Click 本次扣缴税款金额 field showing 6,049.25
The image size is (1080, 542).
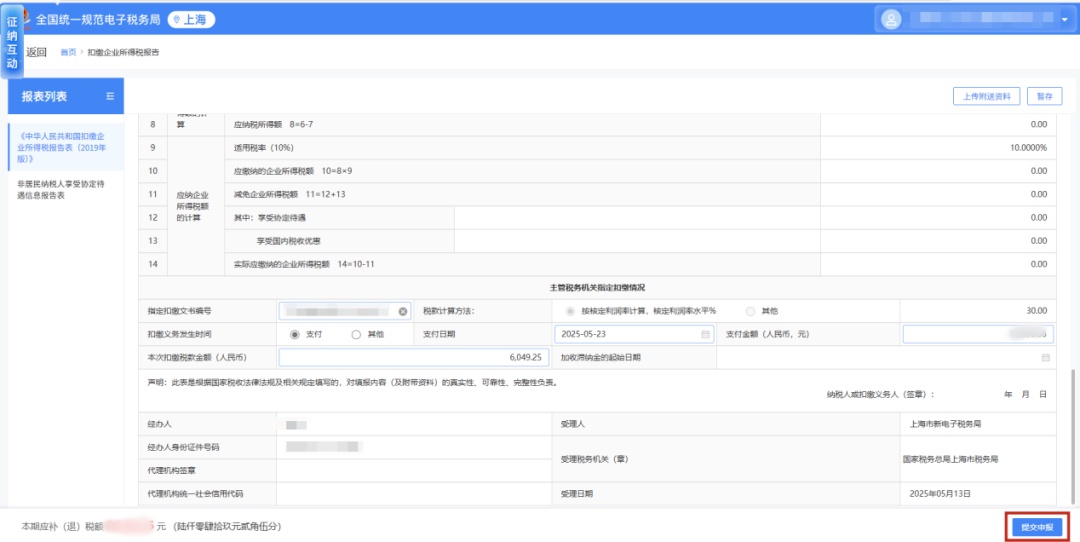pos(414,357)
